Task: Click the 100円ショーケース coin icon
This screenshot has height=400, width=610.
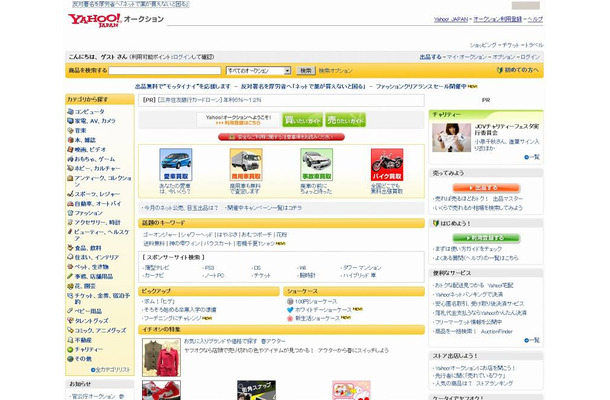Action: tap(290, 301)
